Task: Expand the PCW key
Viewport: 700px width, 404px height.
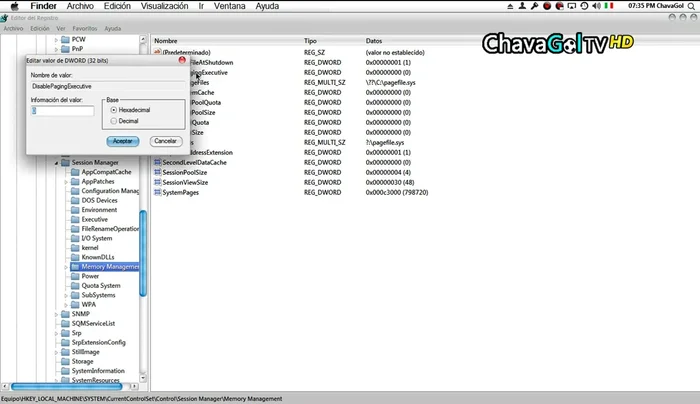Action: 56,40
